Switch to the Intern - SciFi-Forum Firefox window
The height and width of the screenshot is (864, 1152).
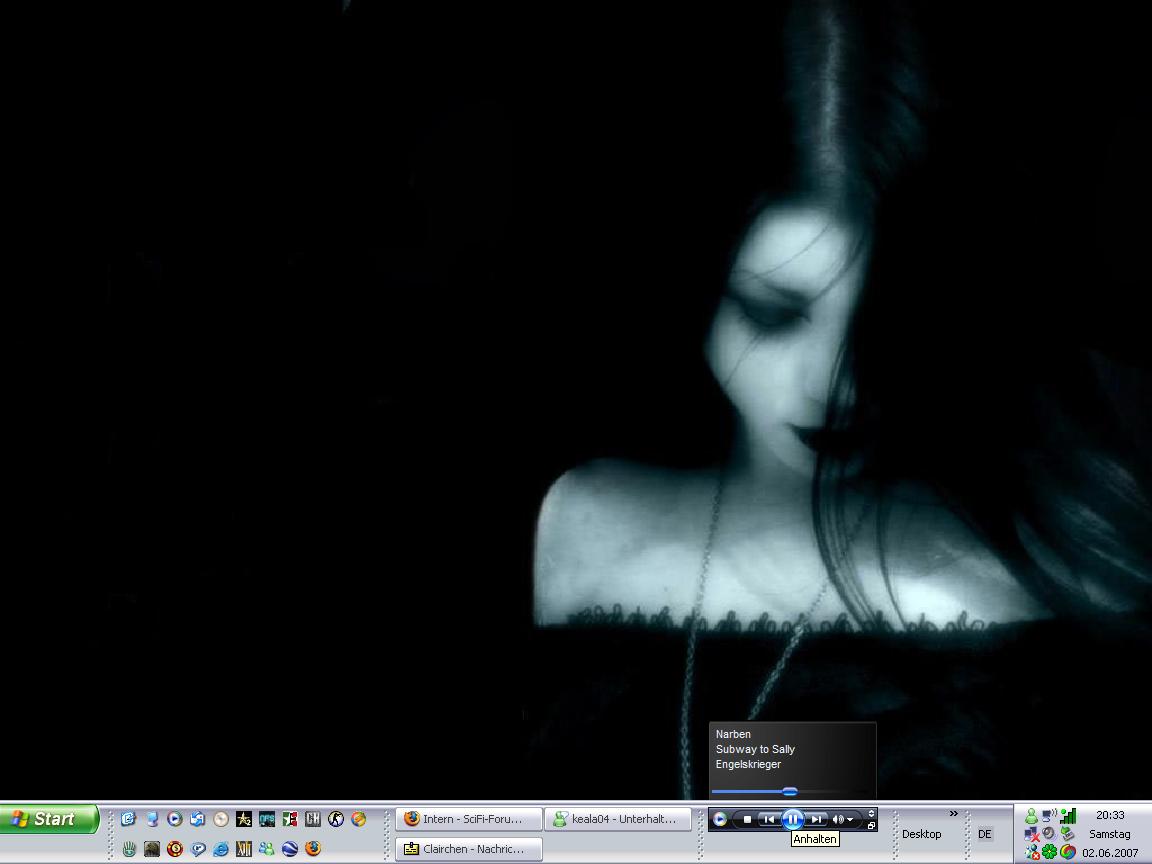tap(469, 819)
